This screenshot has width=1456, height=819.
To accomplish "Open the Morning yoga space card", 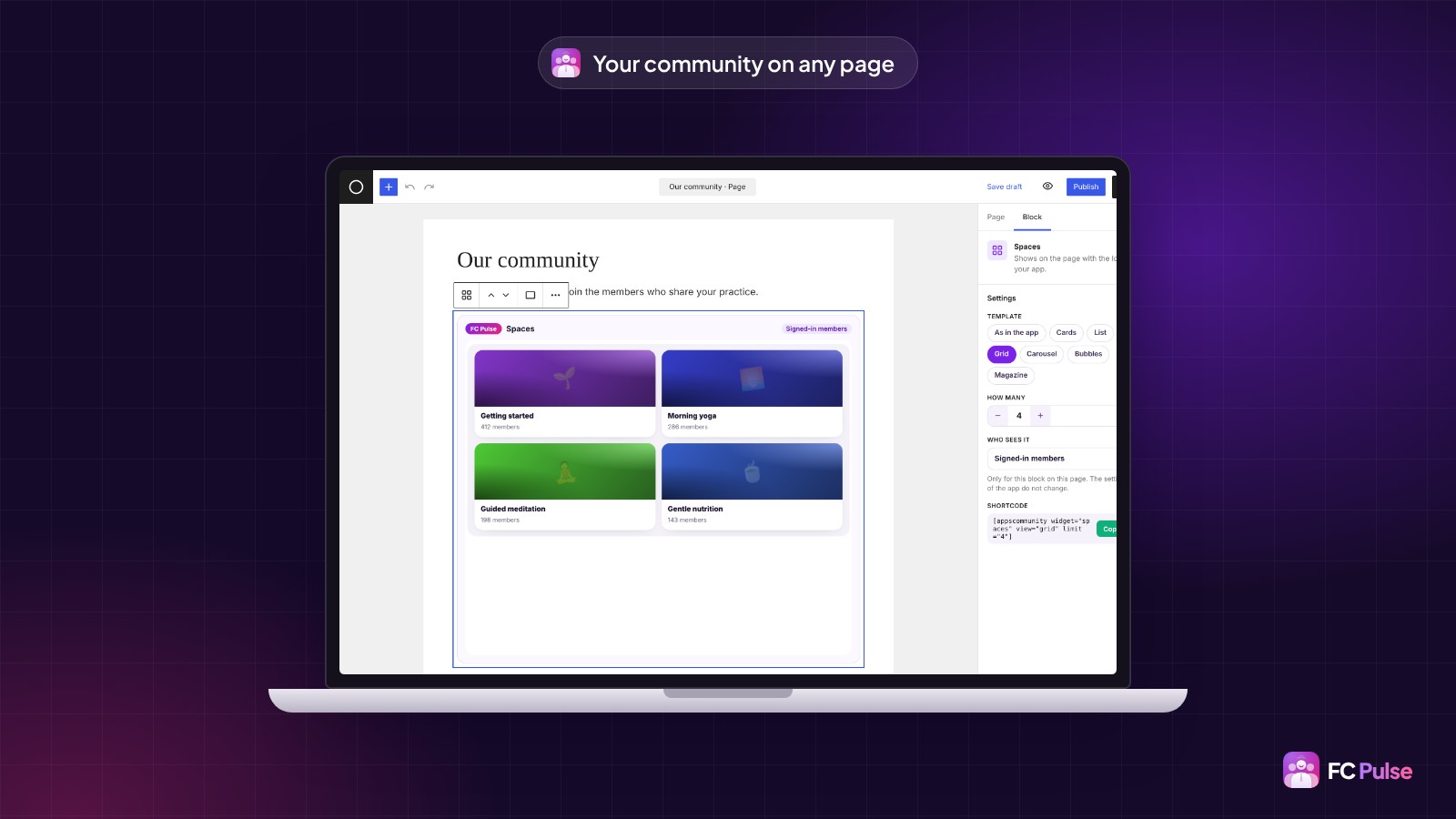I will 752,393.
